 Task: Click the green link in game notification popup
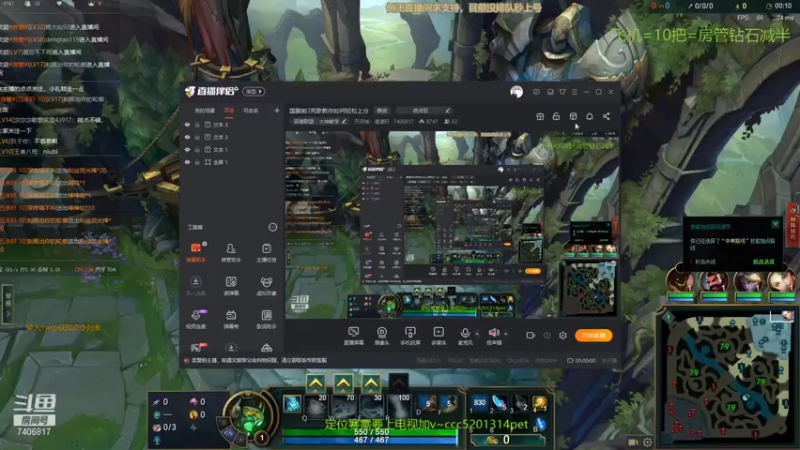[x=764, y=262]
